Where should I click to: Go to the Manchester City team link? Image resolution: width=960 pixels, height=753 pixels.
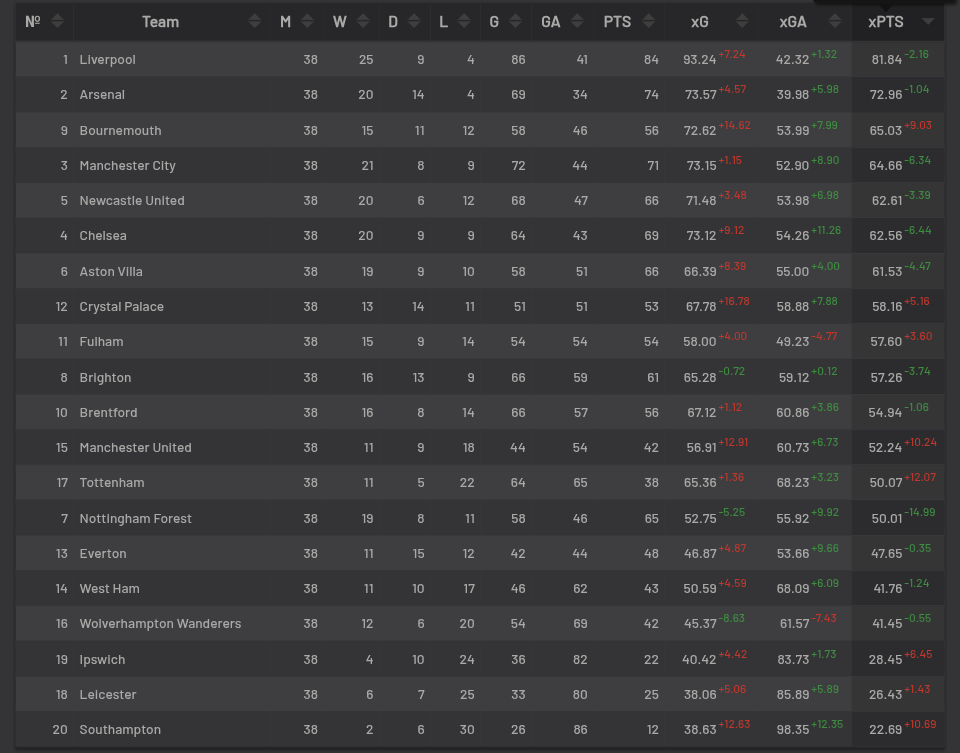click(127, 166)
